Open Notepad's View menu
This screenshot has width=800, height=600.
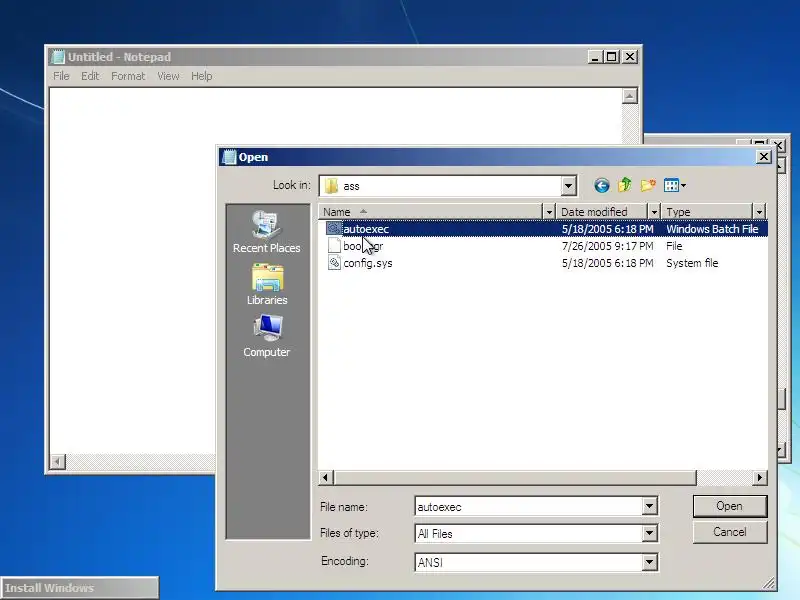coord(168,76)
